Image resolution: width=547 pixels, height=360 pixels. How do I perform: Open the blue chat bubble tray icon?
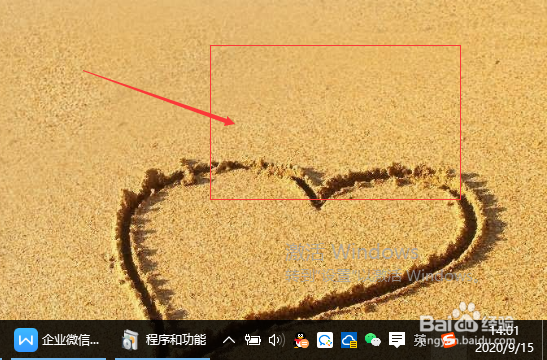tap(325, 340)
